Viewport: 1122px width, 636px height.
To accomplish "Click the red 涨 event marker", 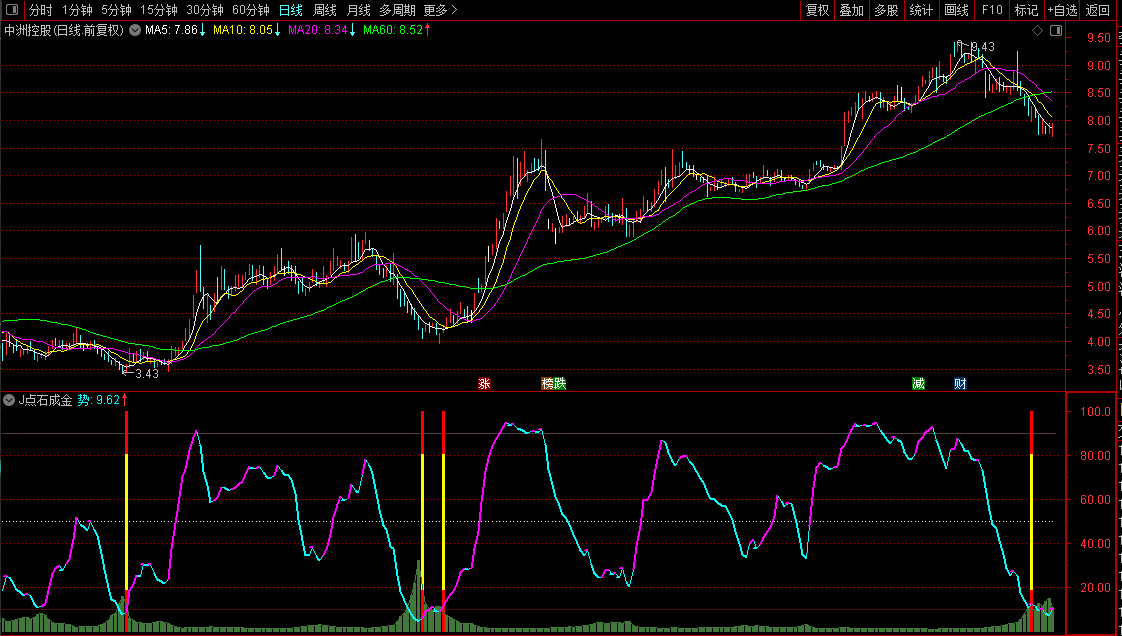I will pos(485,383).
